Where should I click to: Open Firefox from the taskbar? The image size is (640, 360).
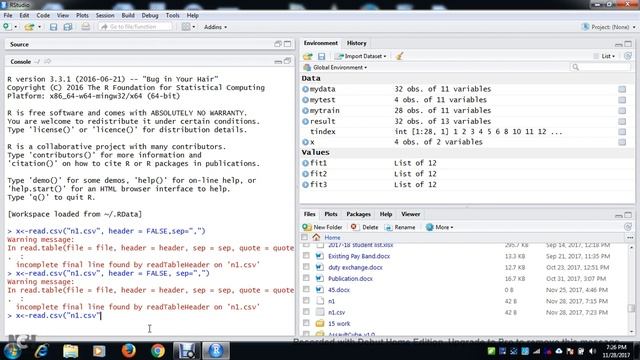point(129,351)
